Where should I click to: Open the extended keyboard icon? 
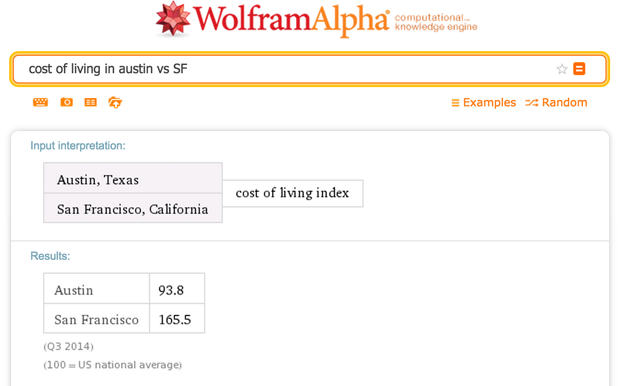click(40, 102)
